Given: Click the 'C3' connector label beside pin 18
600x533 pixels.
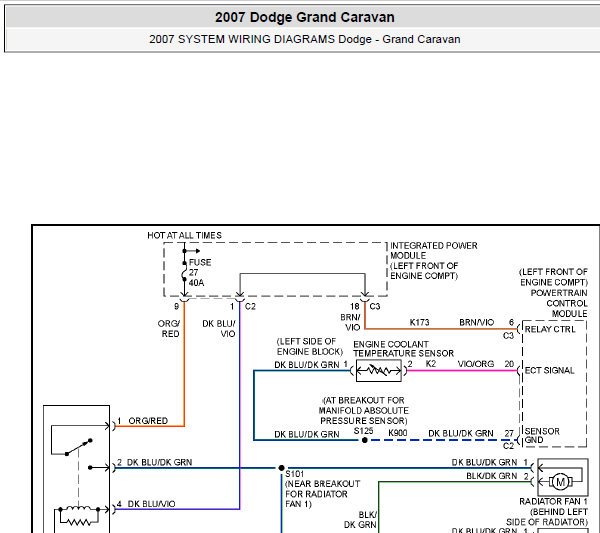Looking at the screenshot, I should click(x=375, y=306).
